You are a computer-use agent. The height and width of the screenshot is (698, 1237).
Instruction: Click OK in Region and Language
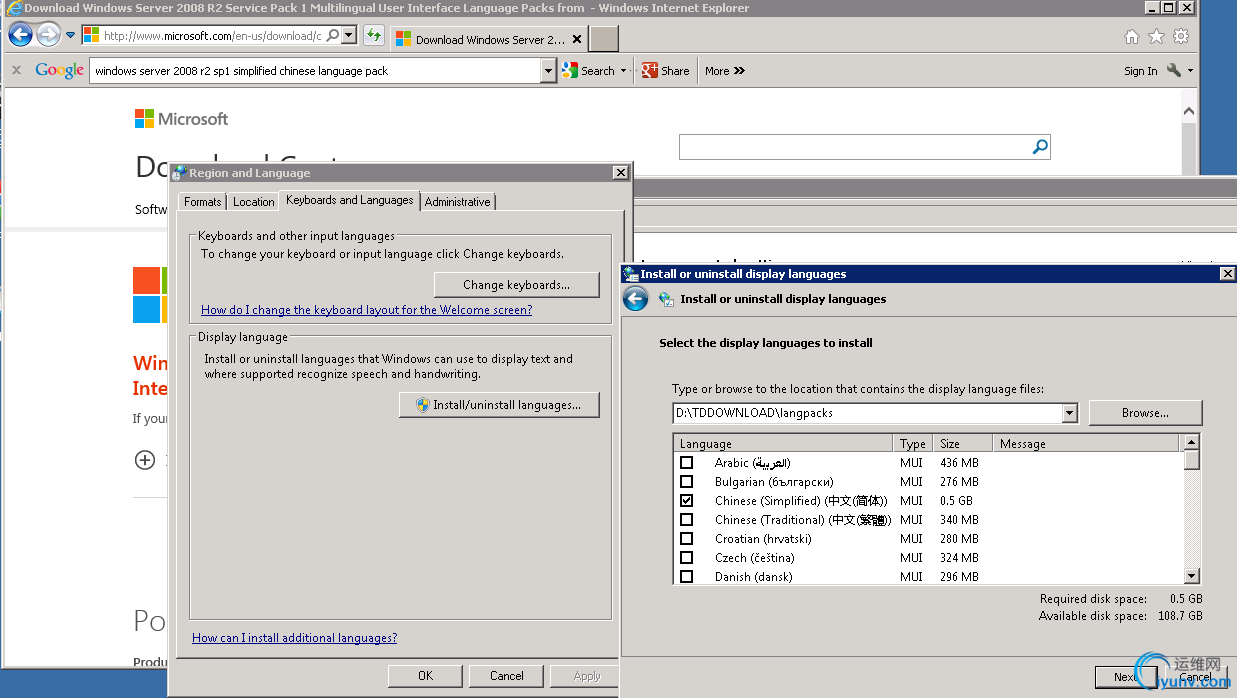click(425, 676)
